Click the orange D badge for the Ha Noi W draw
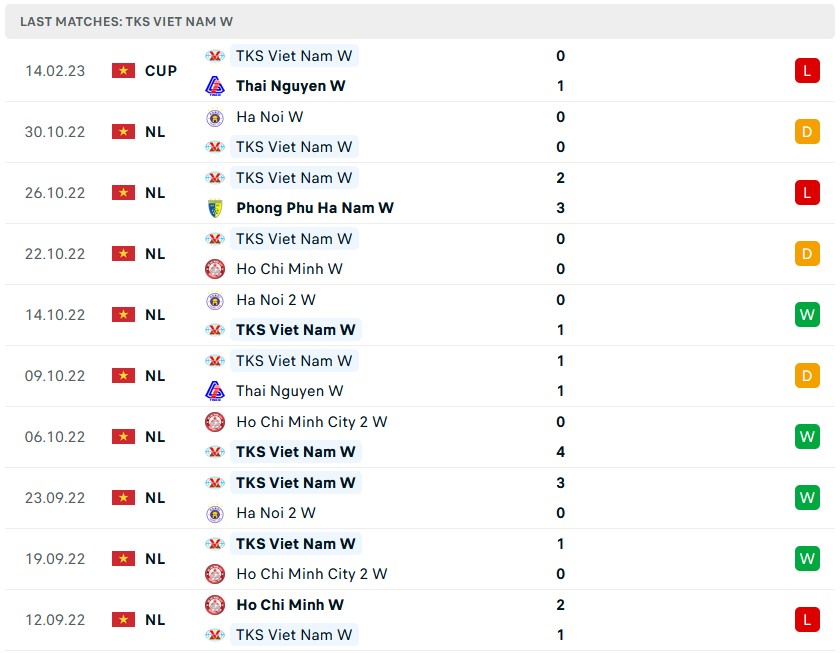 pyautogui.click(x=807, y=131)
